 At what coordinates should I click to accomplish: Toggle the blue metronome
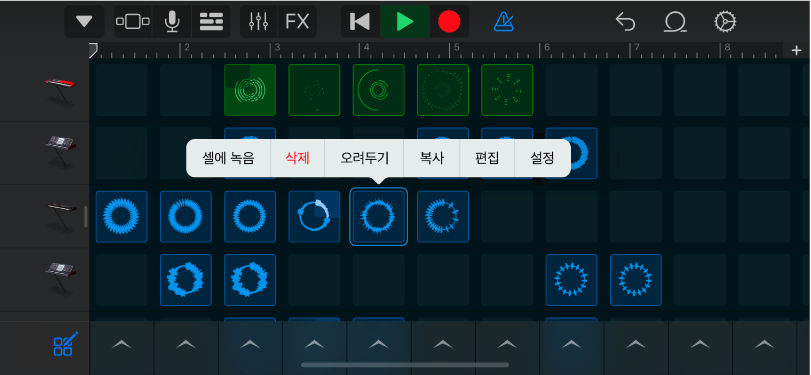click(x=504, y=22)
